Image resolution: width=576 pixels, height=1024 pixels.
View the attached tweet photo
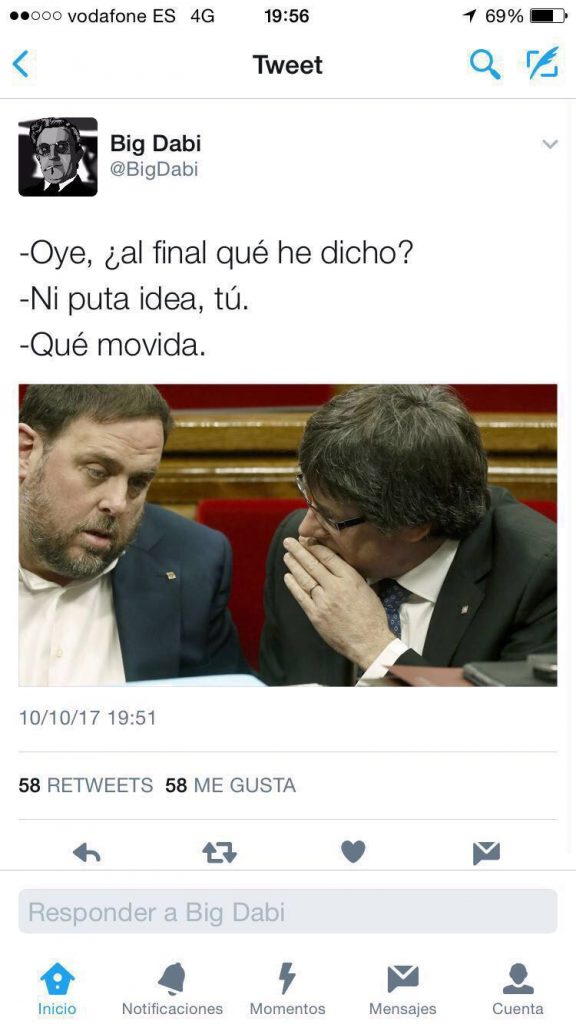click(x=287, y=535)
